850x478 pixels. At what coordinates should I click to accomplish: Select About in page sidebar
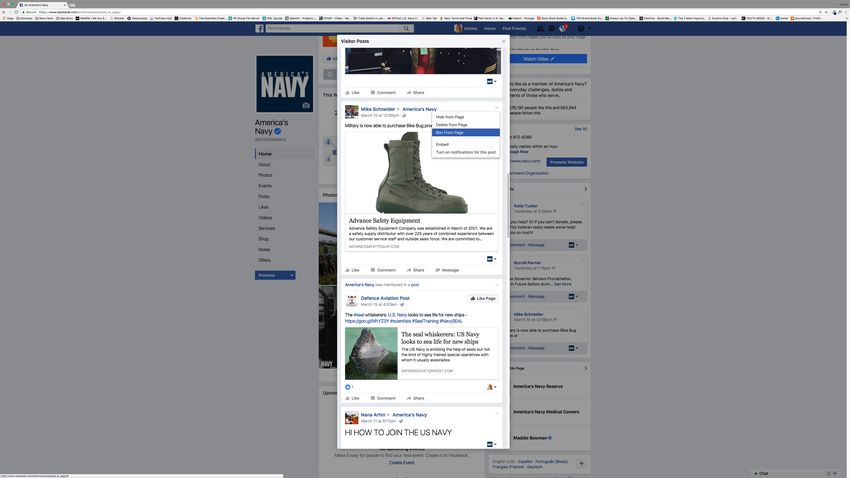point(264,165)
